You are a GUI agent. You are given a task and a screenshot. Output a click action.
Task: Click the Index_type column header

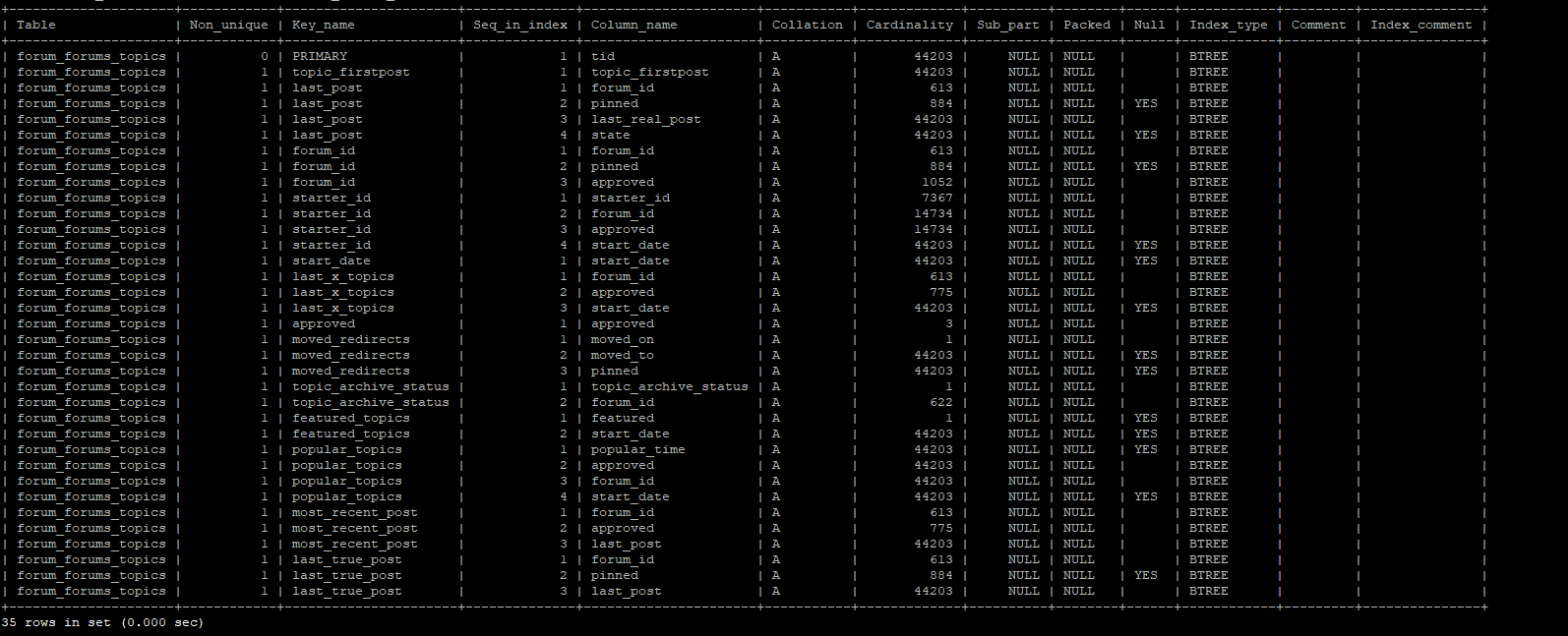[1228, 25]
